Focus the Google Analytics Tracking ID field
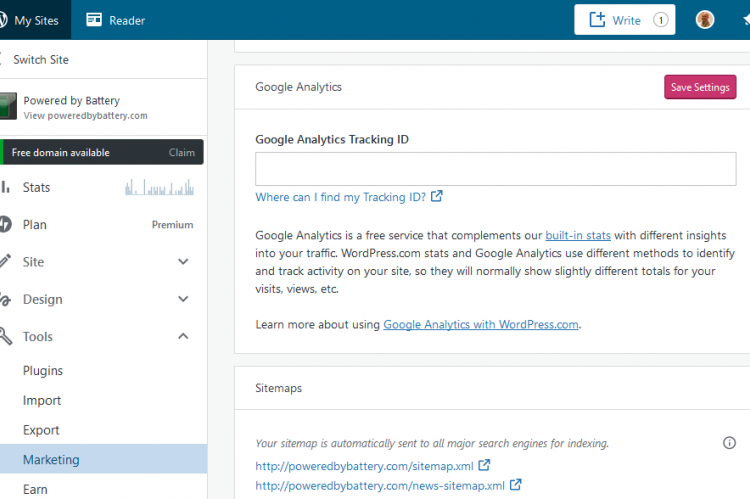 click(495, 169)
